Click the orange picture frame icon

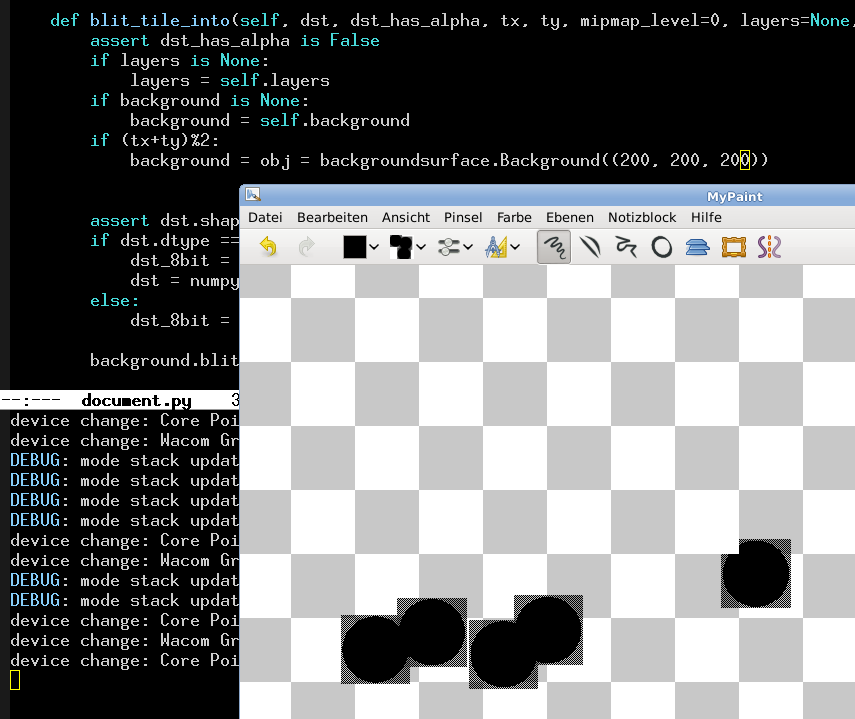click(733, 247)
